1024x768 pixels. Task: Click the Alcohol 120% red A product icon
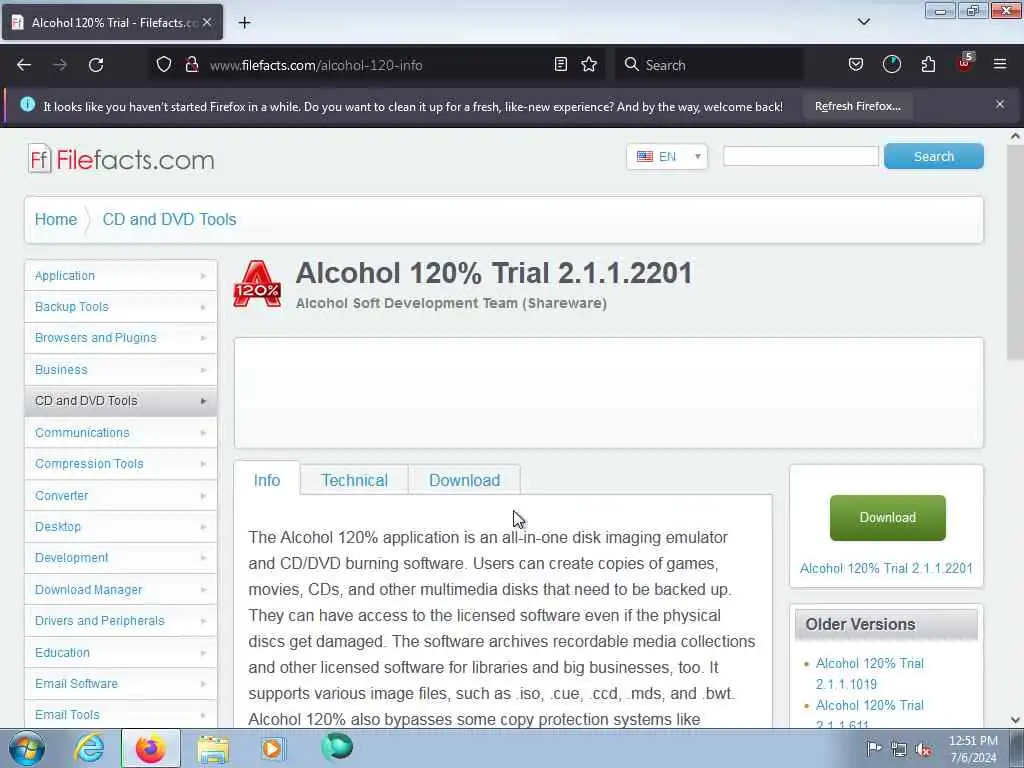tap(257, 284)
